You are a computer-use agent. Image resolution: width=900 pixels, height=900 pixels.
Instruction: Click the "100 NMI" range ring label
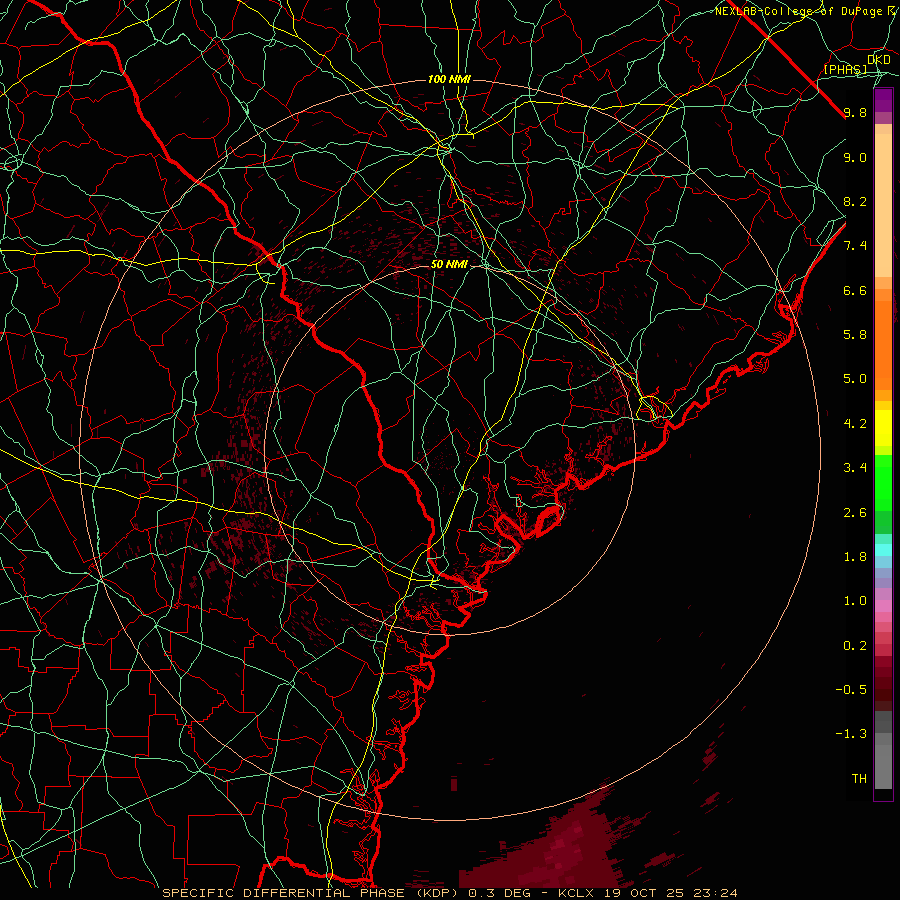tap(449, 79)
